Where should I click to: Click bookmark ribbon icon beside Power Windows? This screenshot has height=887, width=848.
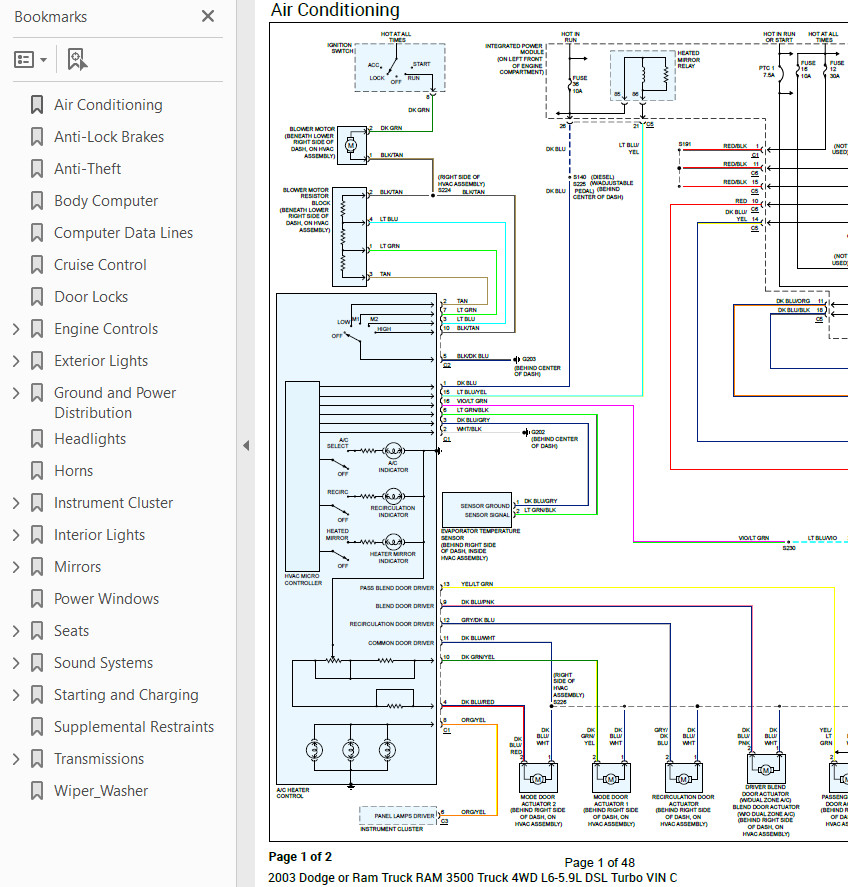[x=37, y=598]
